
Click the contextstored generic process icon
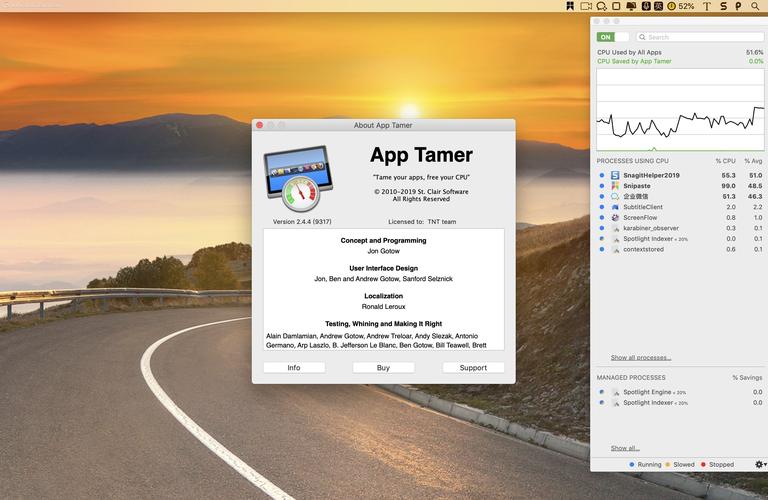point(616,249)
